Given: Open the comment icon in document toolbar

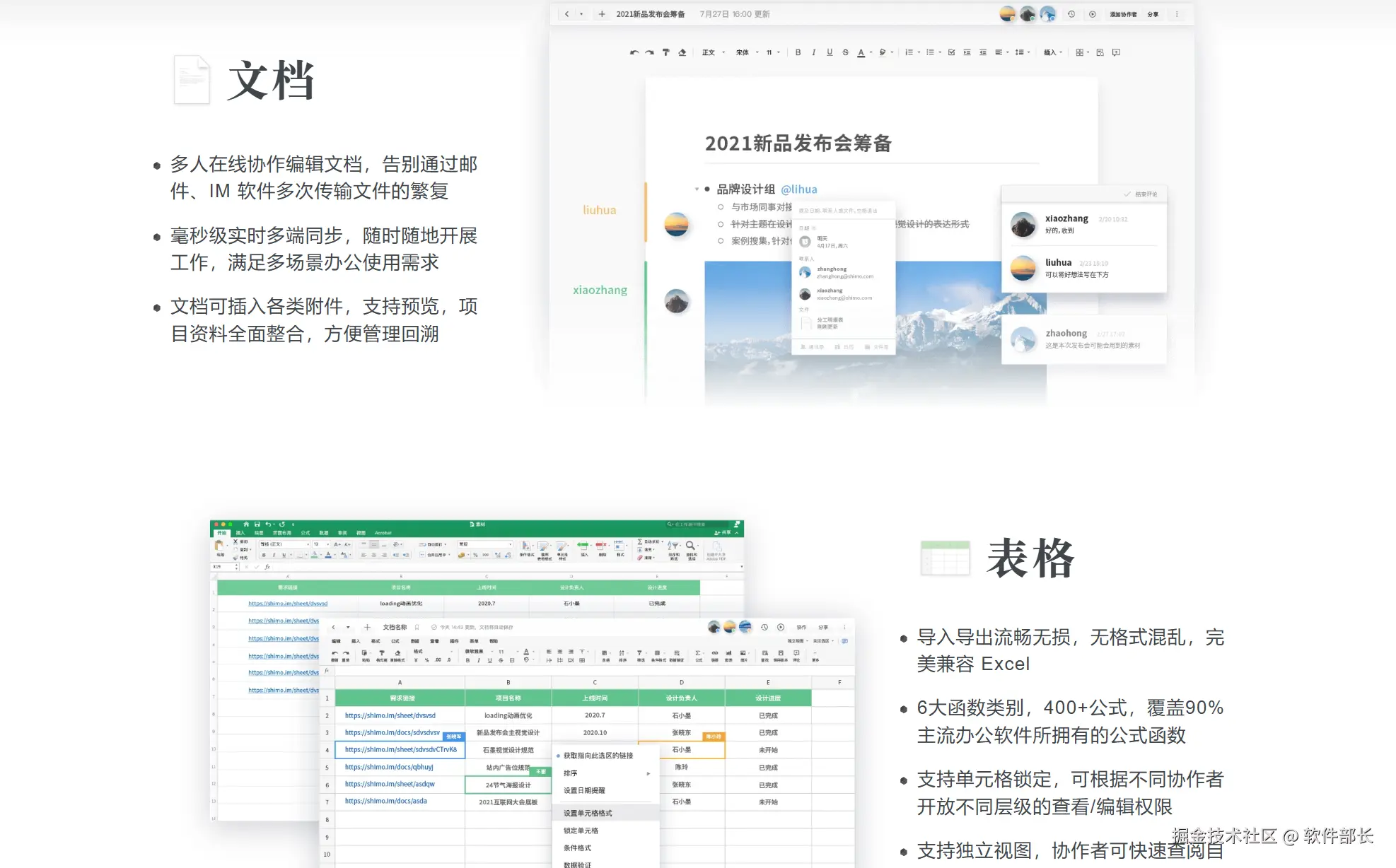Looking at the screenshot, I should (1116, 52).
